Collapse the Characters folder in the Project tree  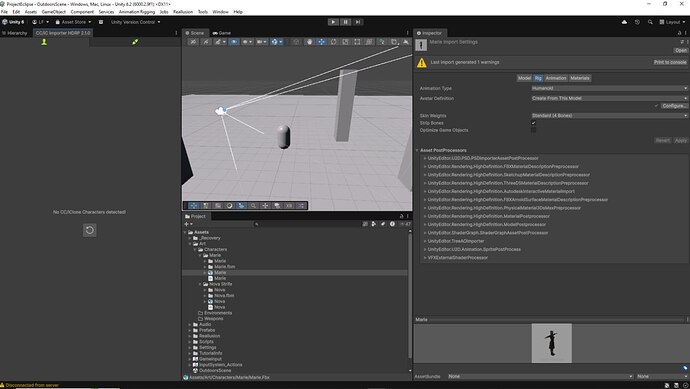tap(195, 250)
